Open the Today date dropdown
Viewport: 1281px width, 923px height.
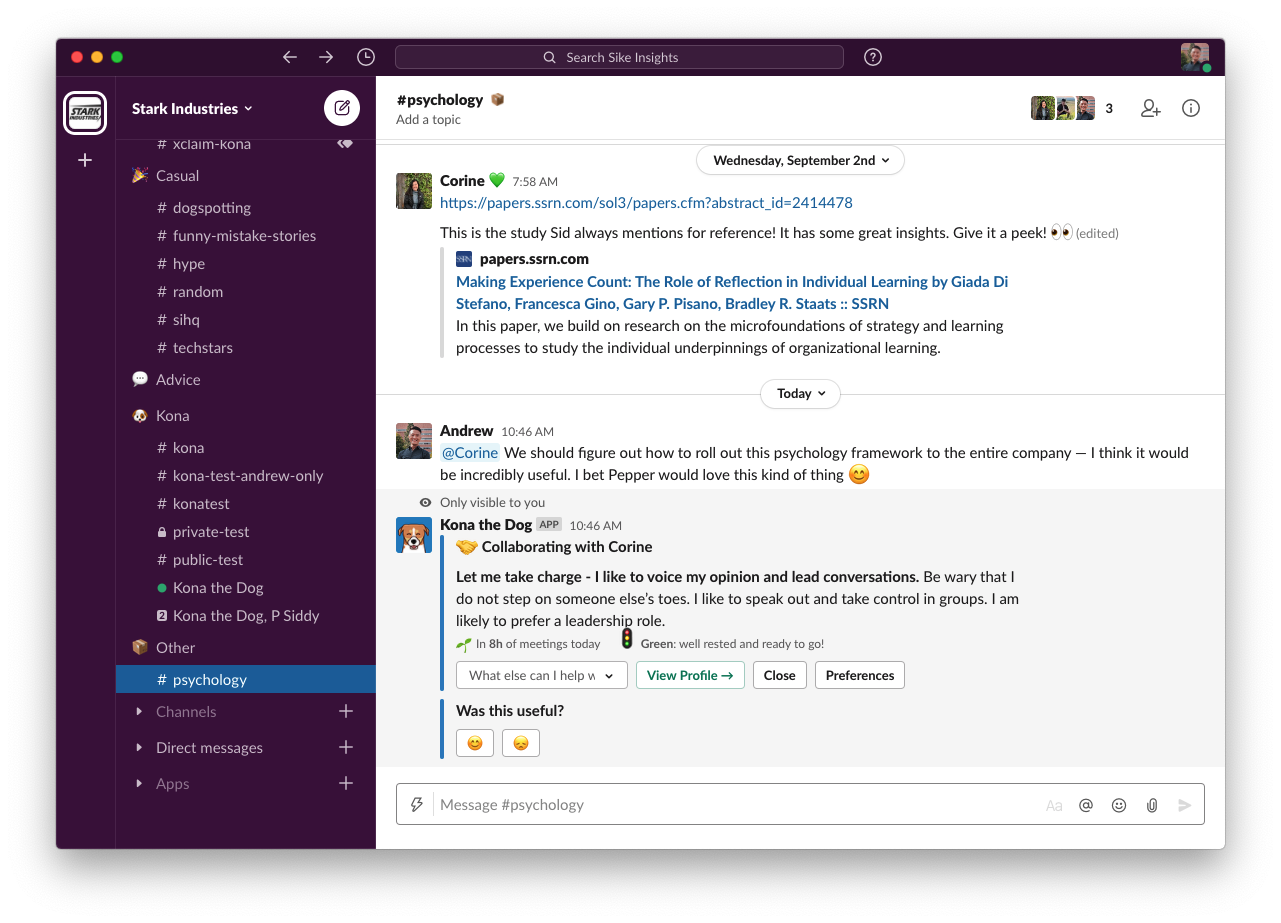pyautogui.click(x=800, y=393)
